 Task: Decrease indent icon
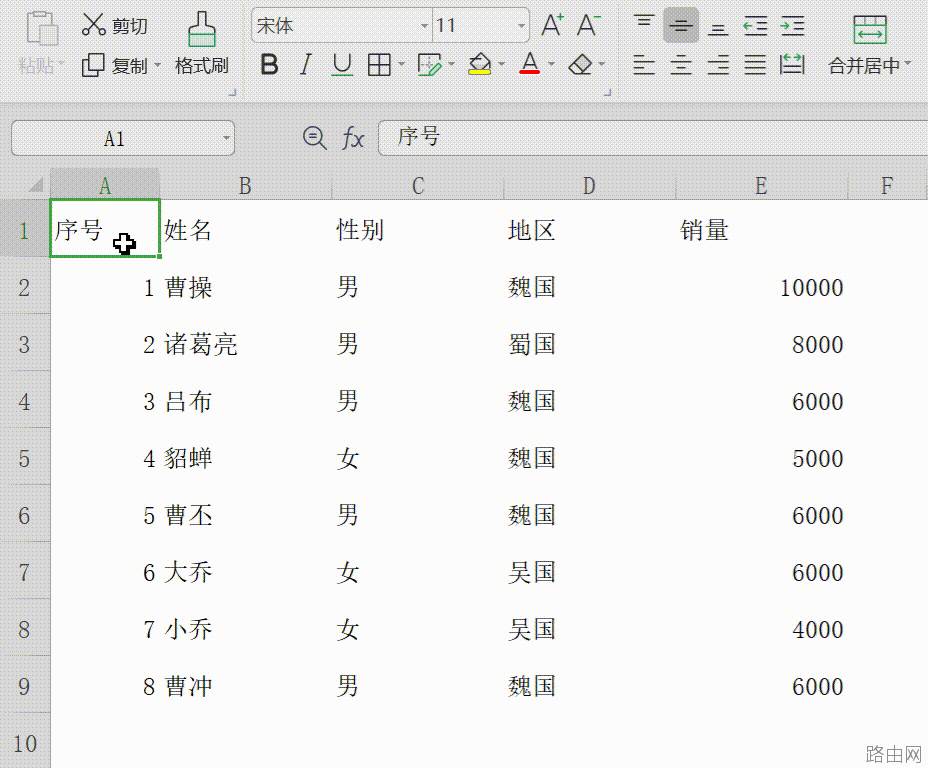pos(755,25)
